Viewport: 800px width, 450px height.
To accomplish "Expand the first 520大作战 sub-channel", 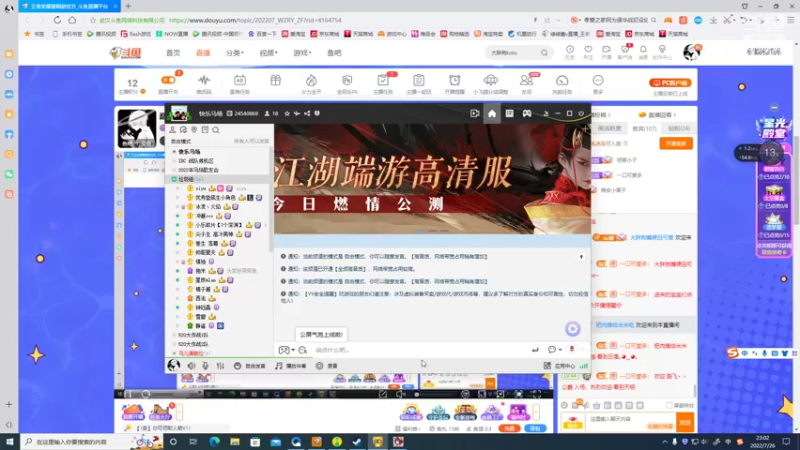I will (174, 335).
